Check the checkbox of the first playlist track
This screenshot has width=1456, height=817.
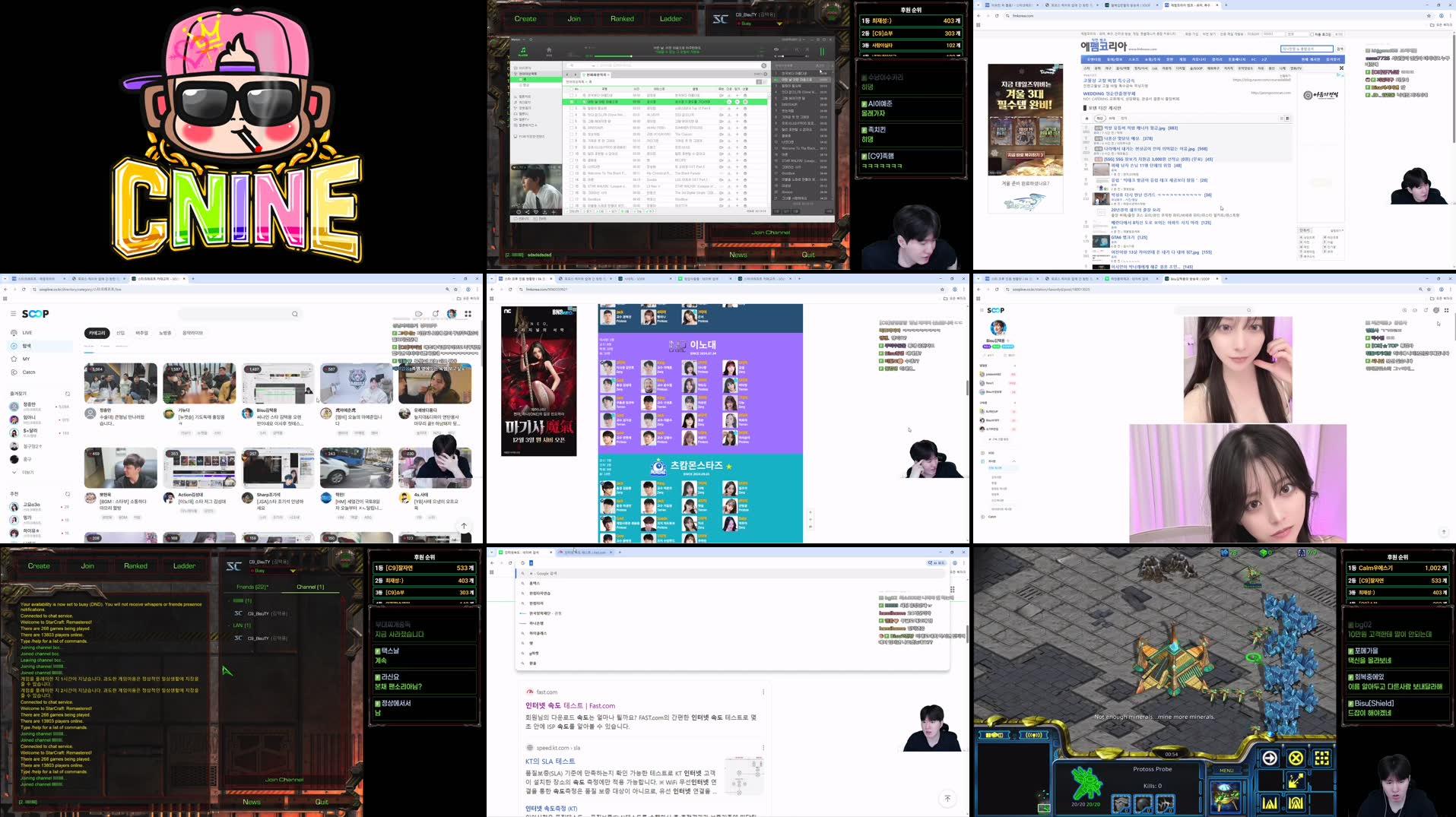[571, 96]
